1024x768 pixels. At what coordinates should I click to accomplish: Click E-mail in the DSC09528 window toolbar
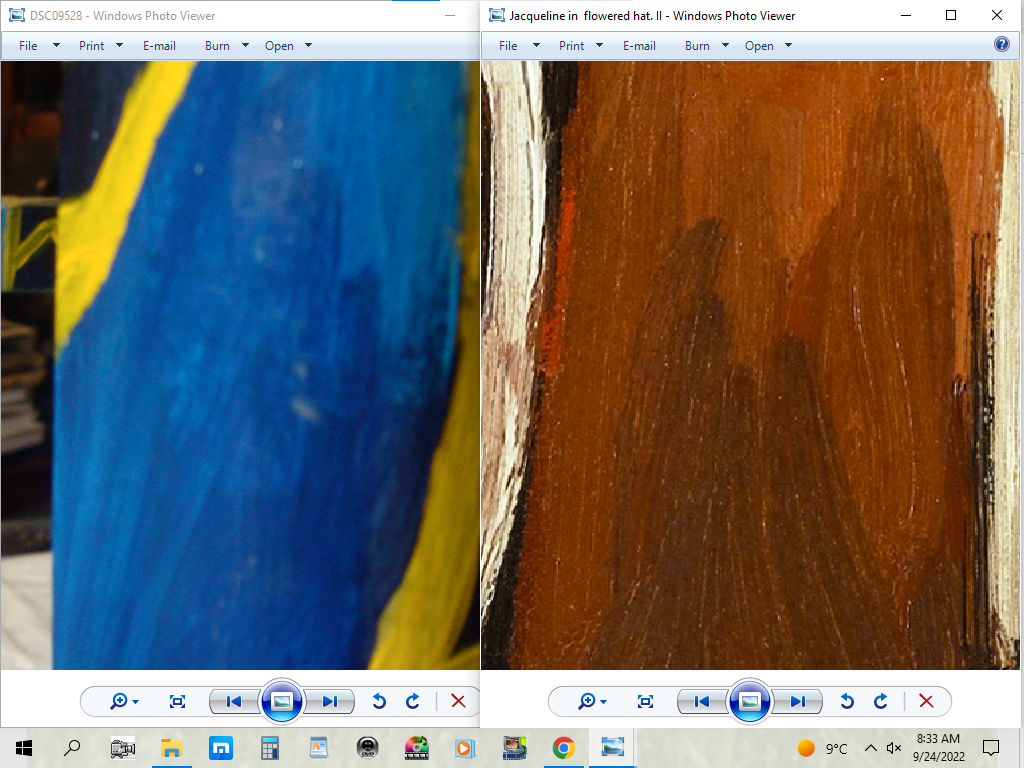(x=159, y=45)
